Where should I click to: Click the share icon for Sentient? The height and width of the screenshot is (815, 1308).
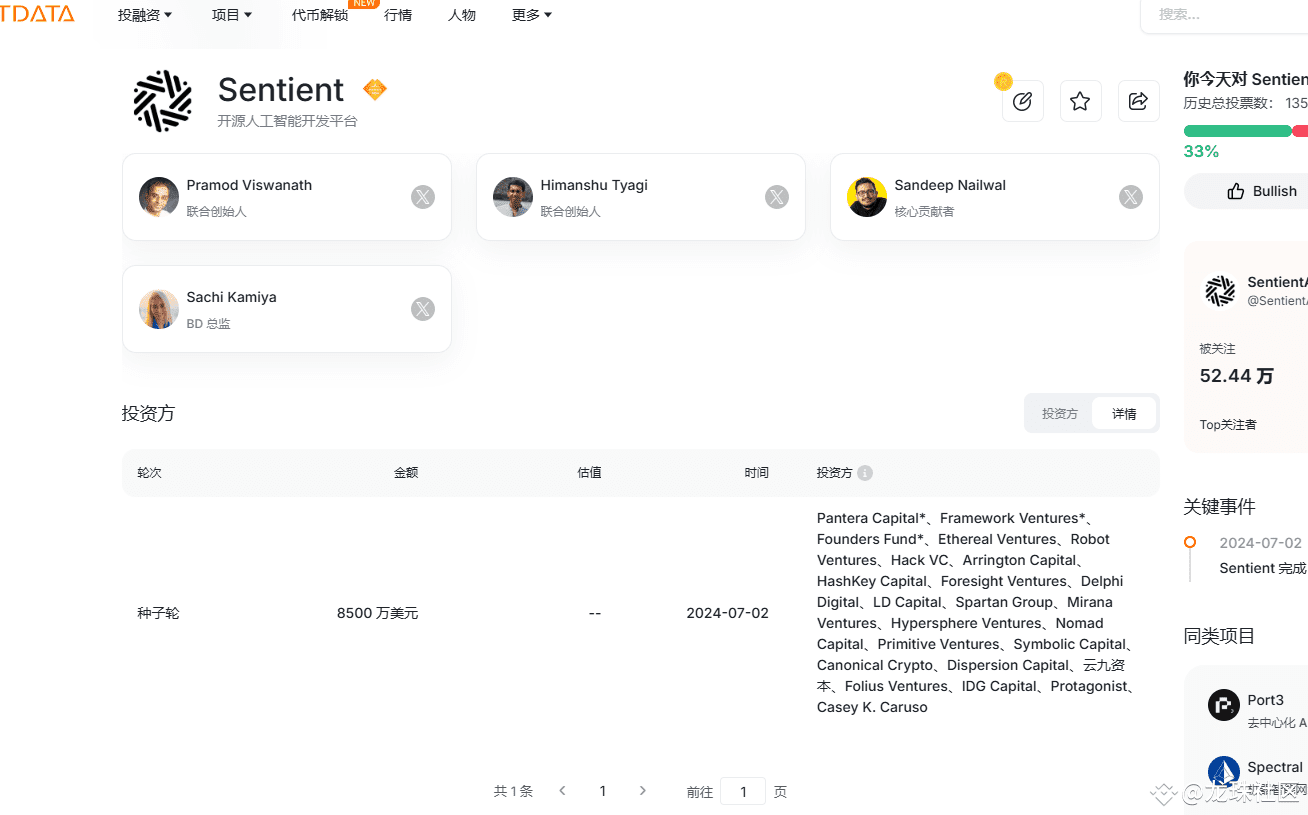click(x=1138, y=101)
